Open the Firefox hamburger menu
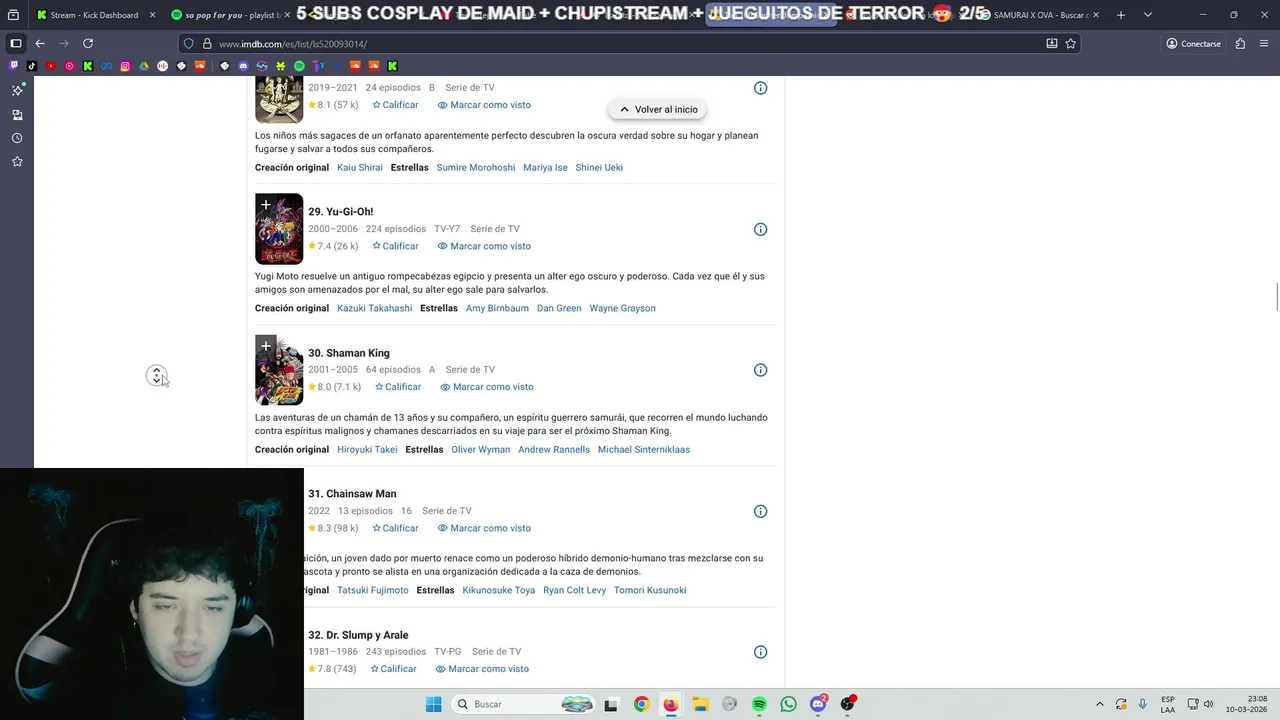1280x720 pixels. (x=1263, y=44)
